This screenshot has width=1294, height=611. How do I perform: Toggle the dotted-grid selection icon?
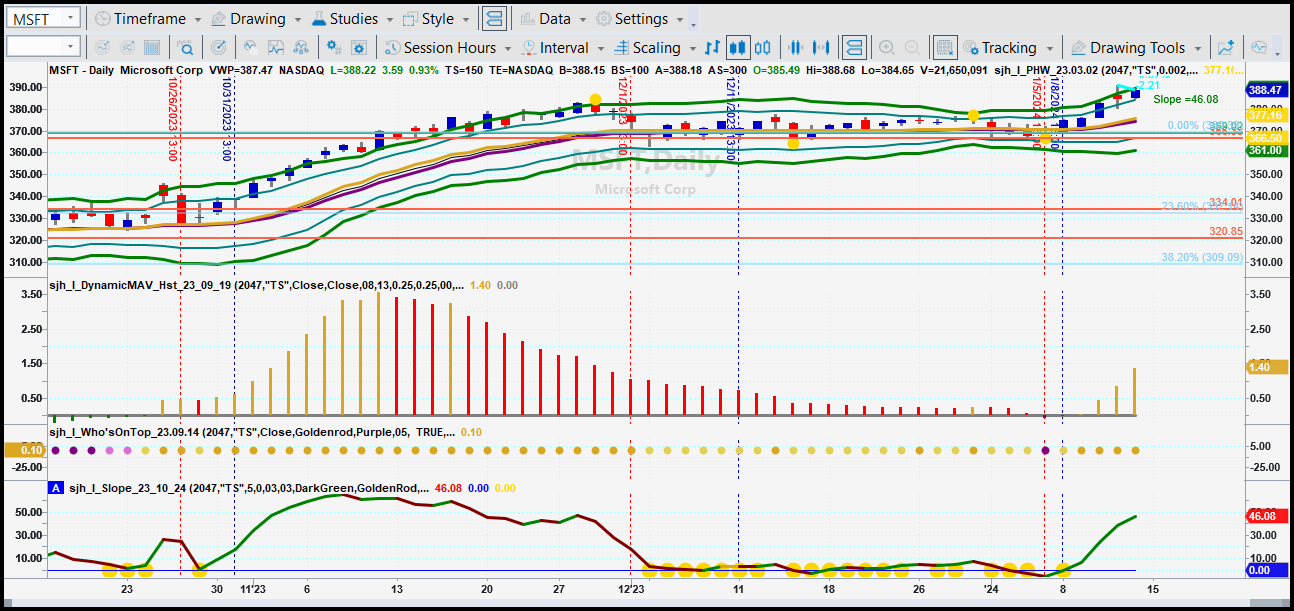[x=944, y=47]
